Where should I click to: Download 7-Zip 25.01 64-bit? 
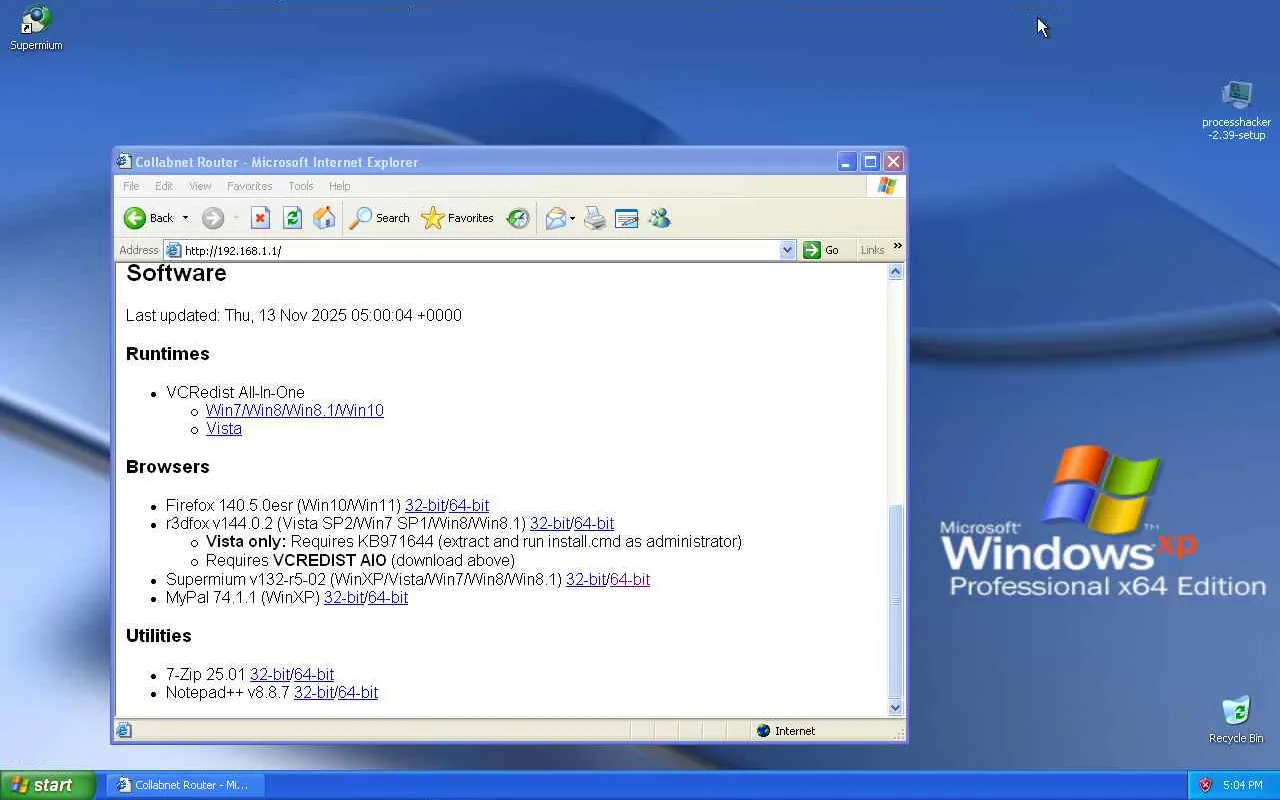[x=314, y=675]
